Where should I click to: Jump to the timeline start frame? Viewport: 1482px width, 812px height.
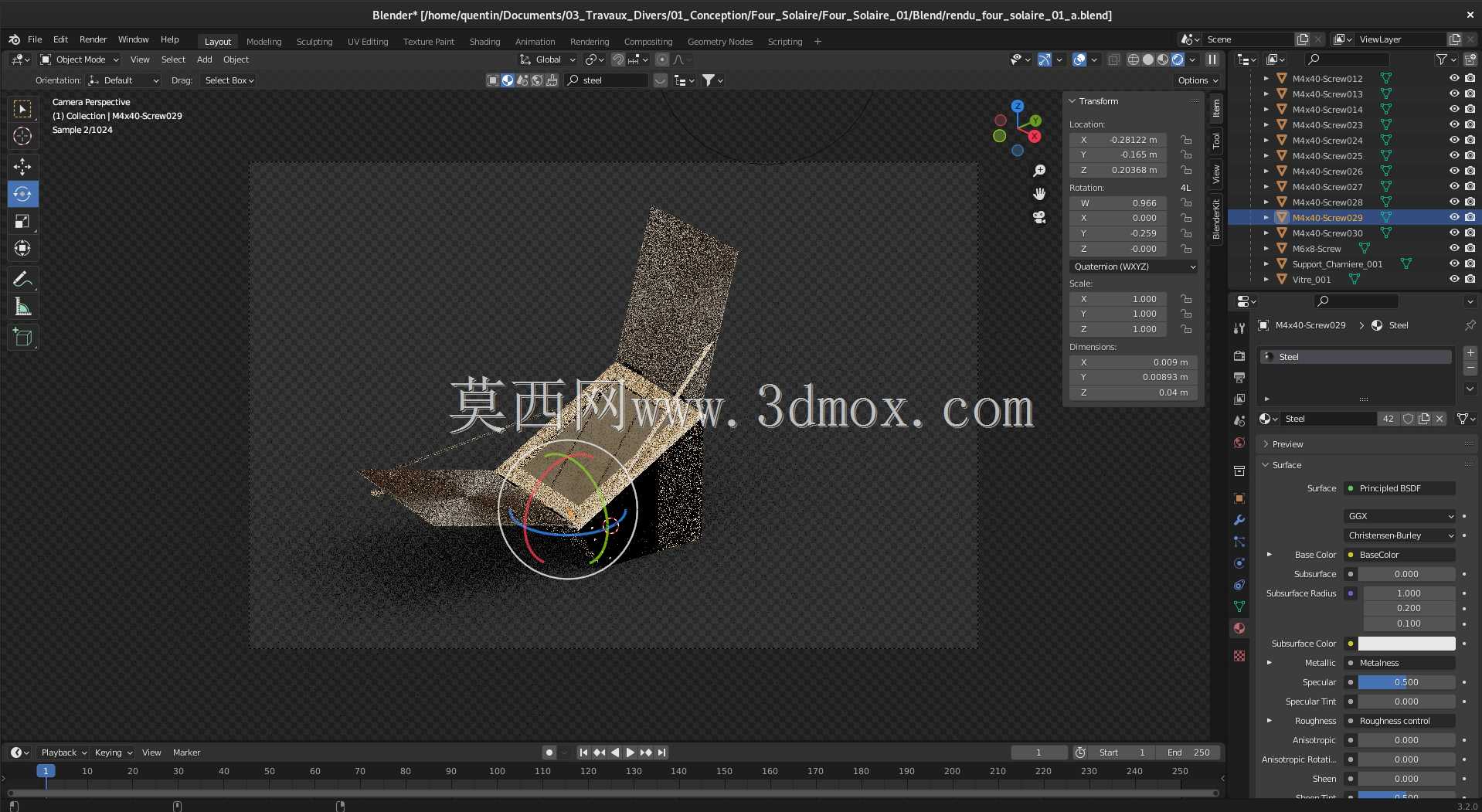pyautogui.click(x=583, y=753)
